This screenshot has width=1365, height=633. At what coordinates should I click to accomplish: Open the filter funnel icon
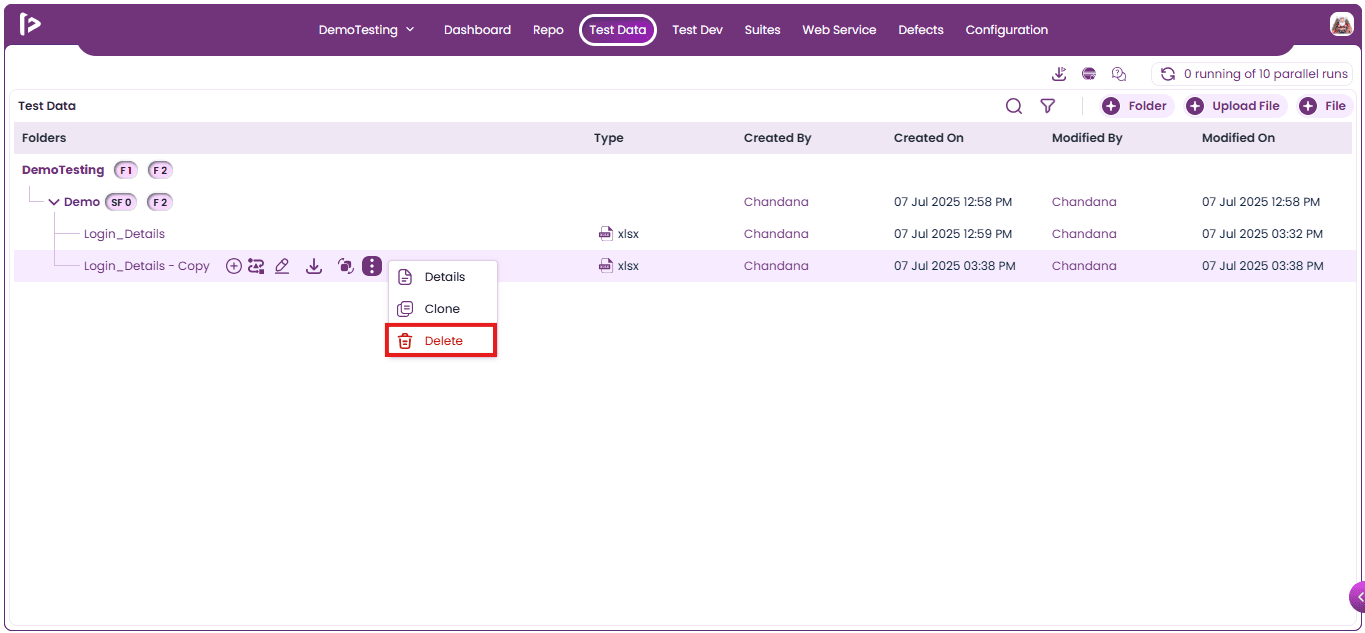pos(1047,106)
